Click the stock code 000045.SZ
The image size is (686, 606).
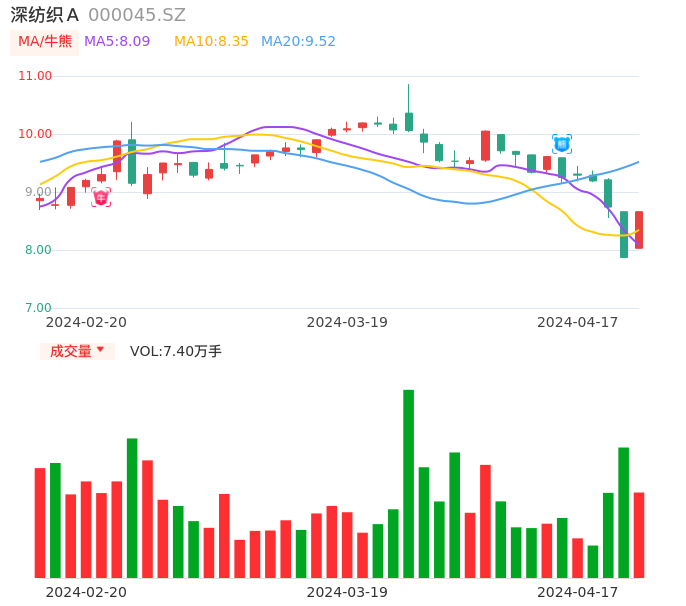(137, 15)
